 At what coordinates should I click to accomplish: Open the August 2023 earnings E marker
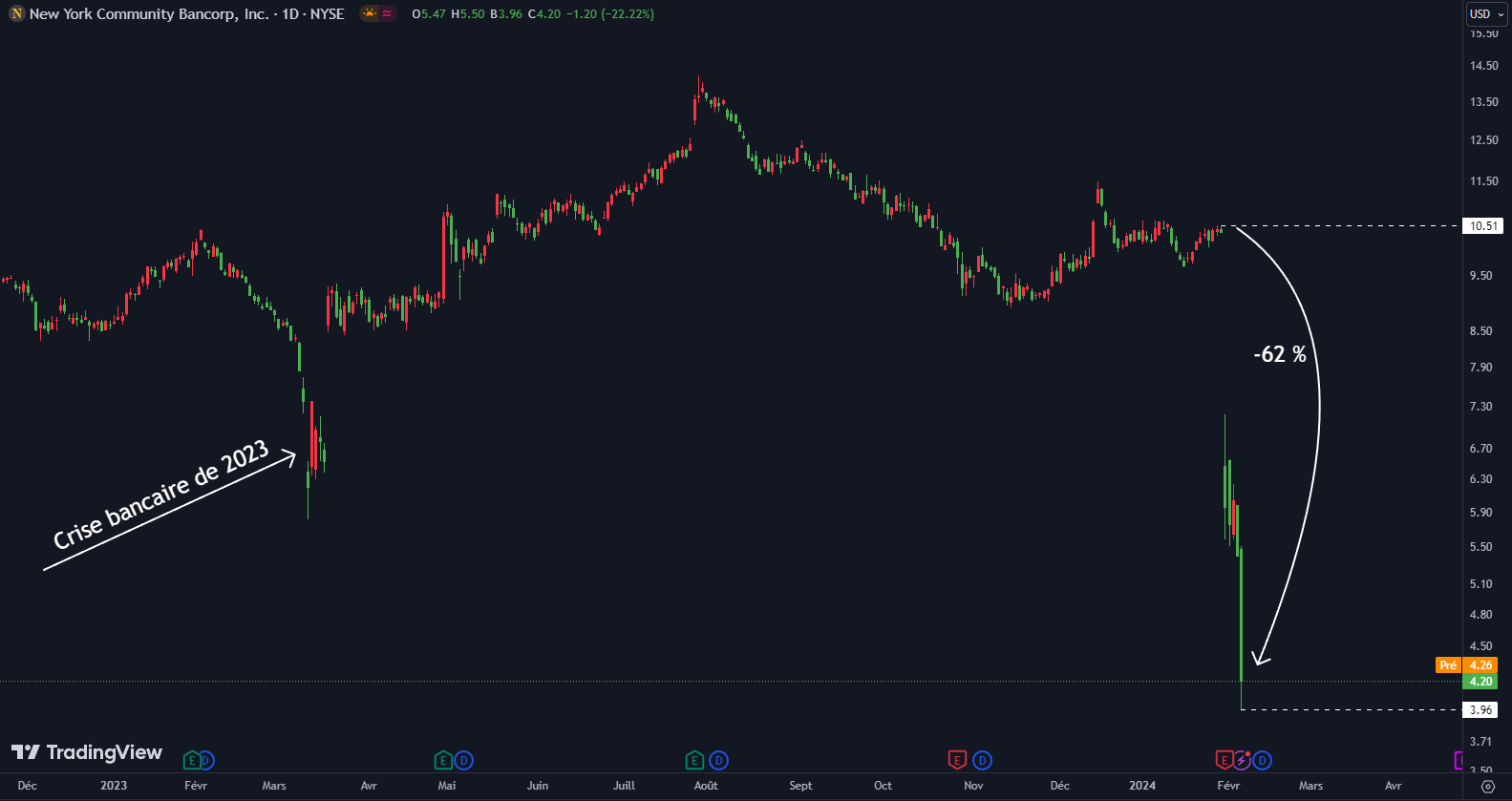point(694,761)
